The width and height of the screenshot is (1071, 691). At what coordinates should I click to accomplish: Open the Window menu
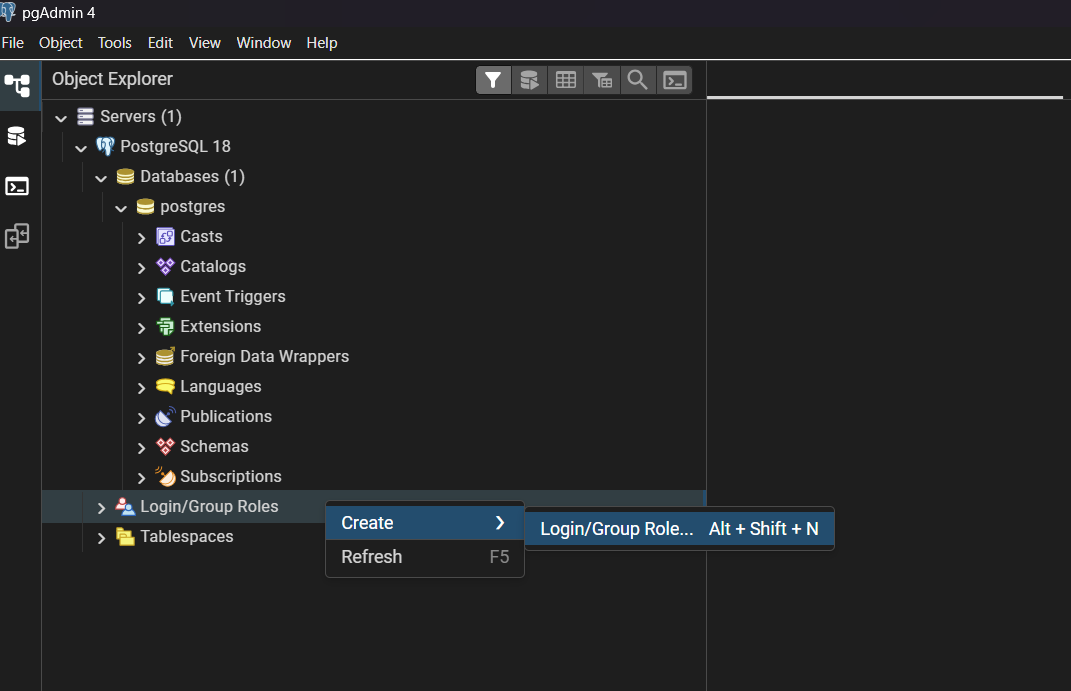click(x=264, y=43)
